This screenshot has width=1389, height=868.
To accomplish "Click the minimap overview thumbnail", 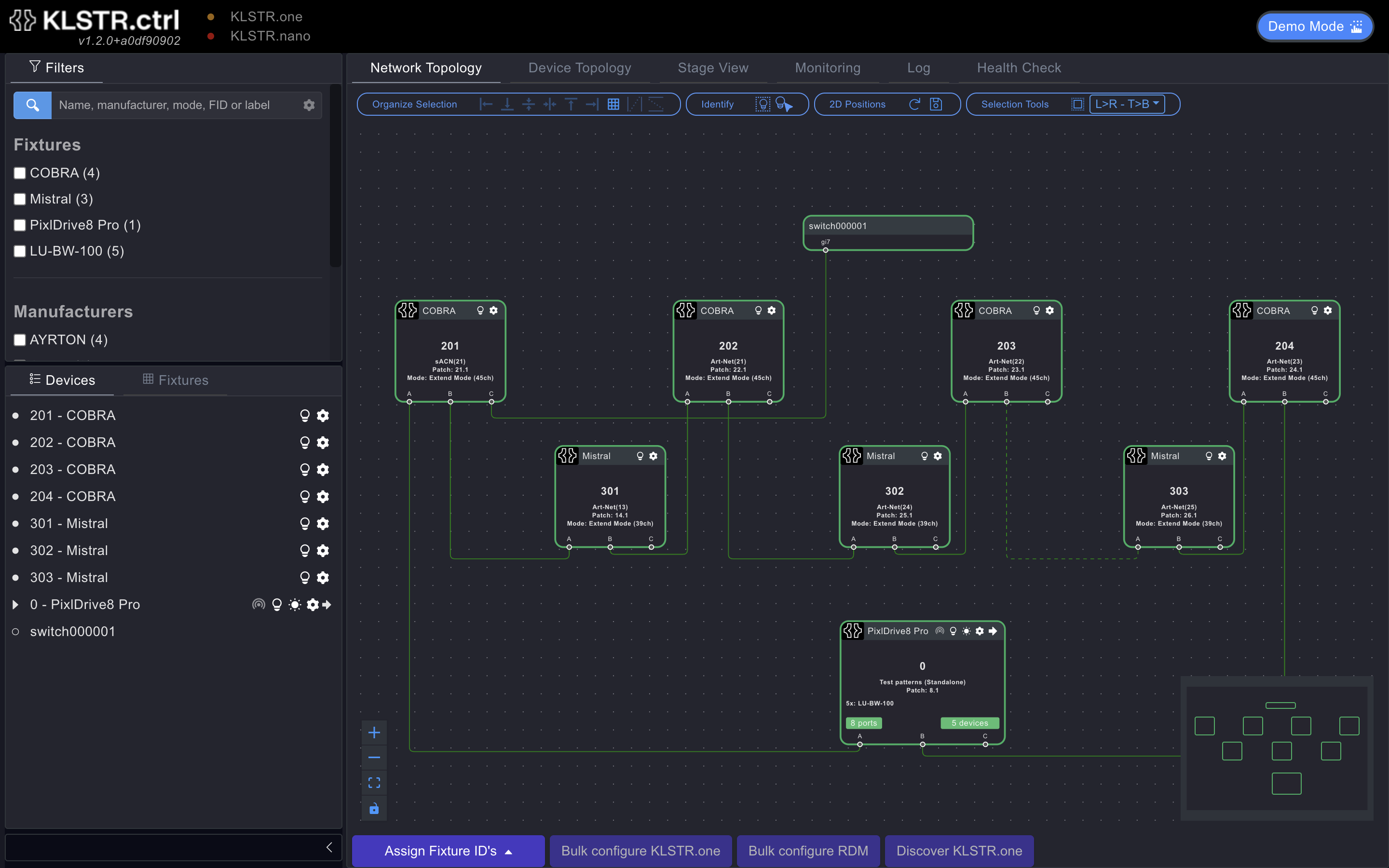I will 1277,748.
